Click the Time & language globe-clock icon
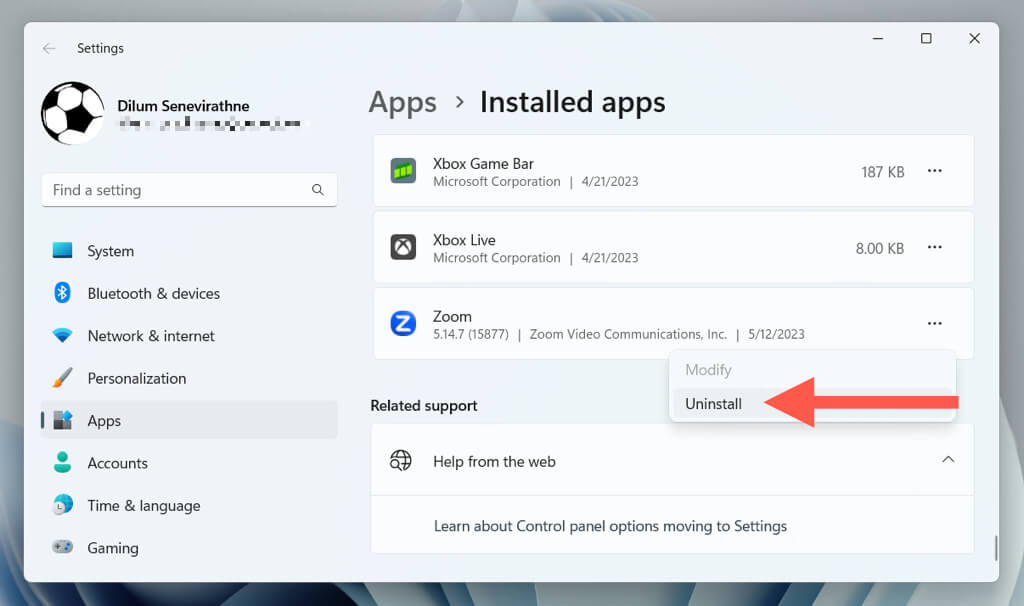This screenshot has height=606, width=1024. (62, 505)
